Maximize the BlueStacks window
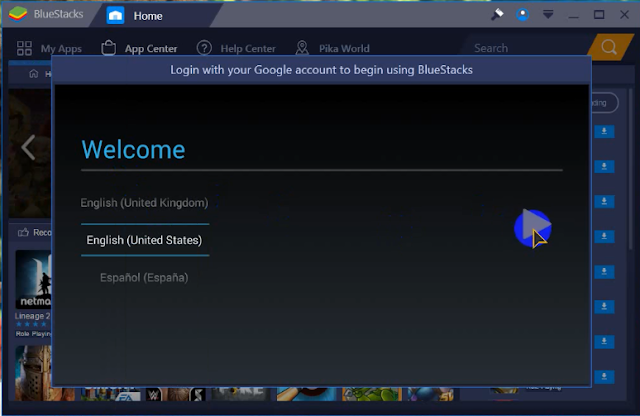Screen dimensions: 640x416 point(599,15)
